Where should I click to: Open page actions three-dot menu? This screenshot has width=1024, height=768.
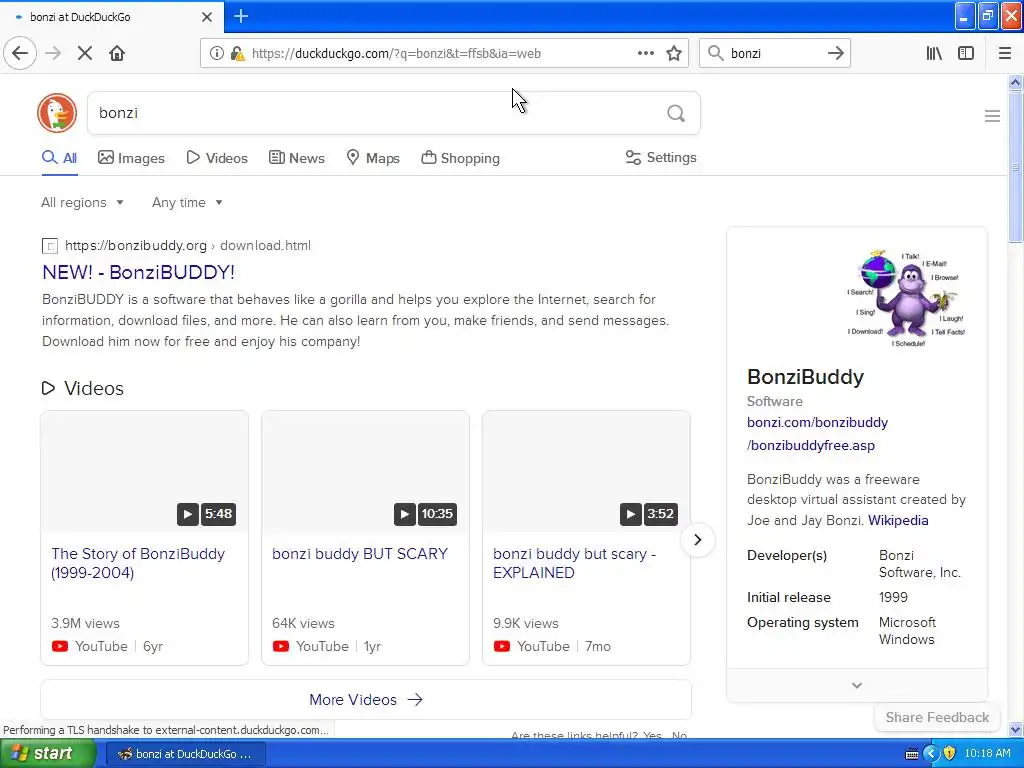645,54
